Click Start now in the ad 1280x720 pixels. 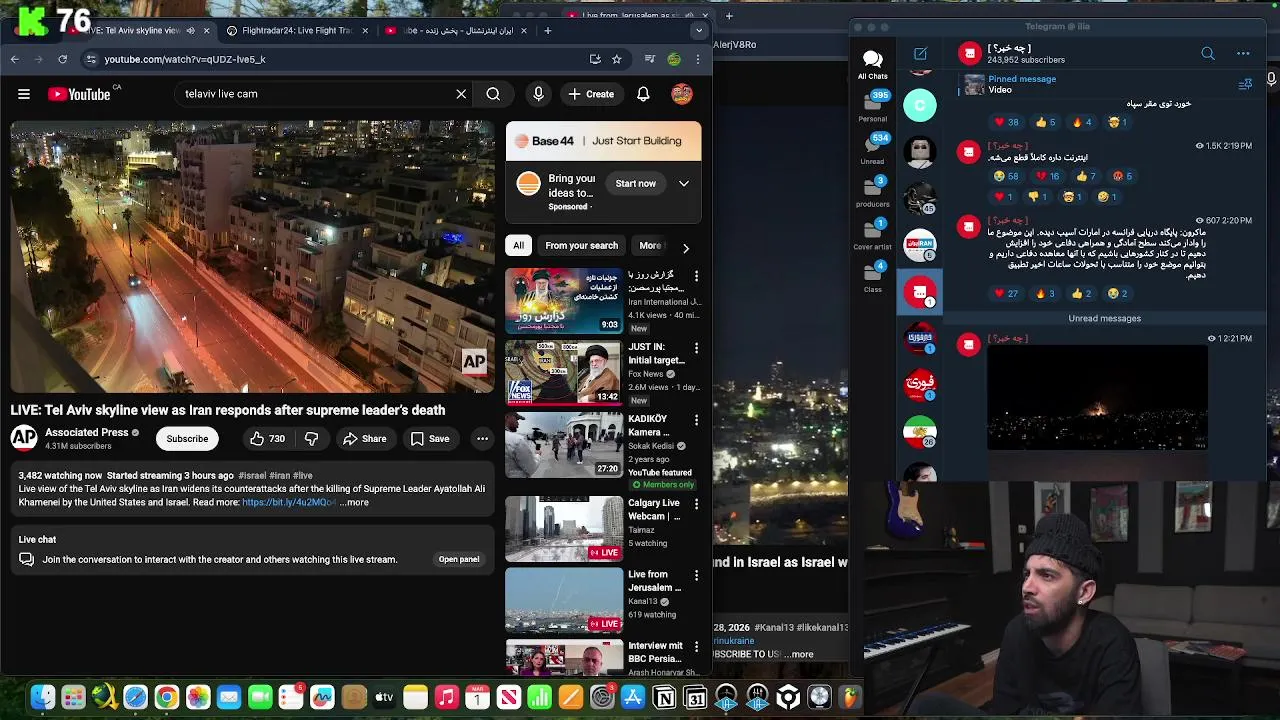pos(636,184)
